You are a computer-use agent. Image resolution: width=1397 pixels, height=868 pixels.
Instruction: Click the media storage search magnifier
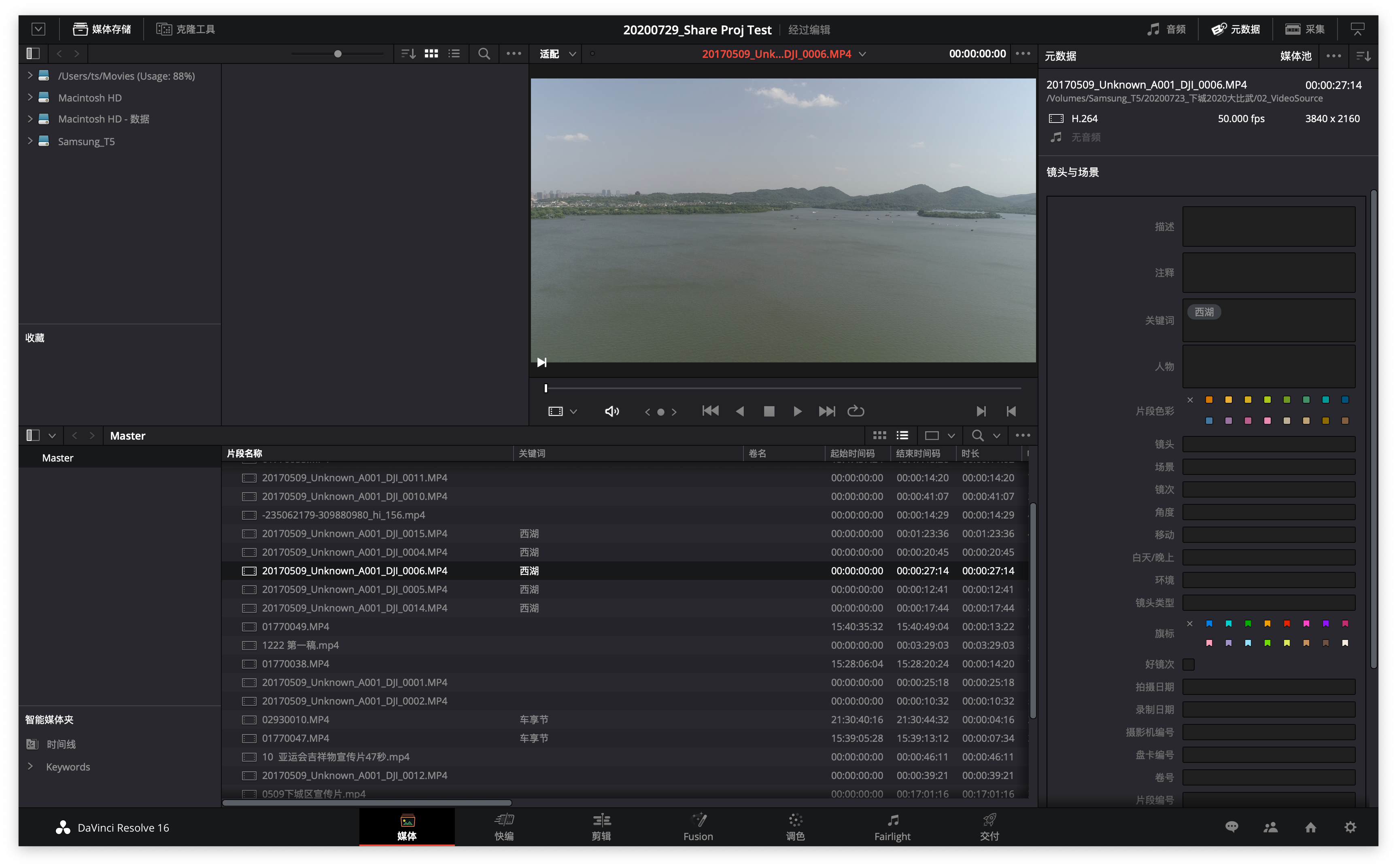[484, 53]
